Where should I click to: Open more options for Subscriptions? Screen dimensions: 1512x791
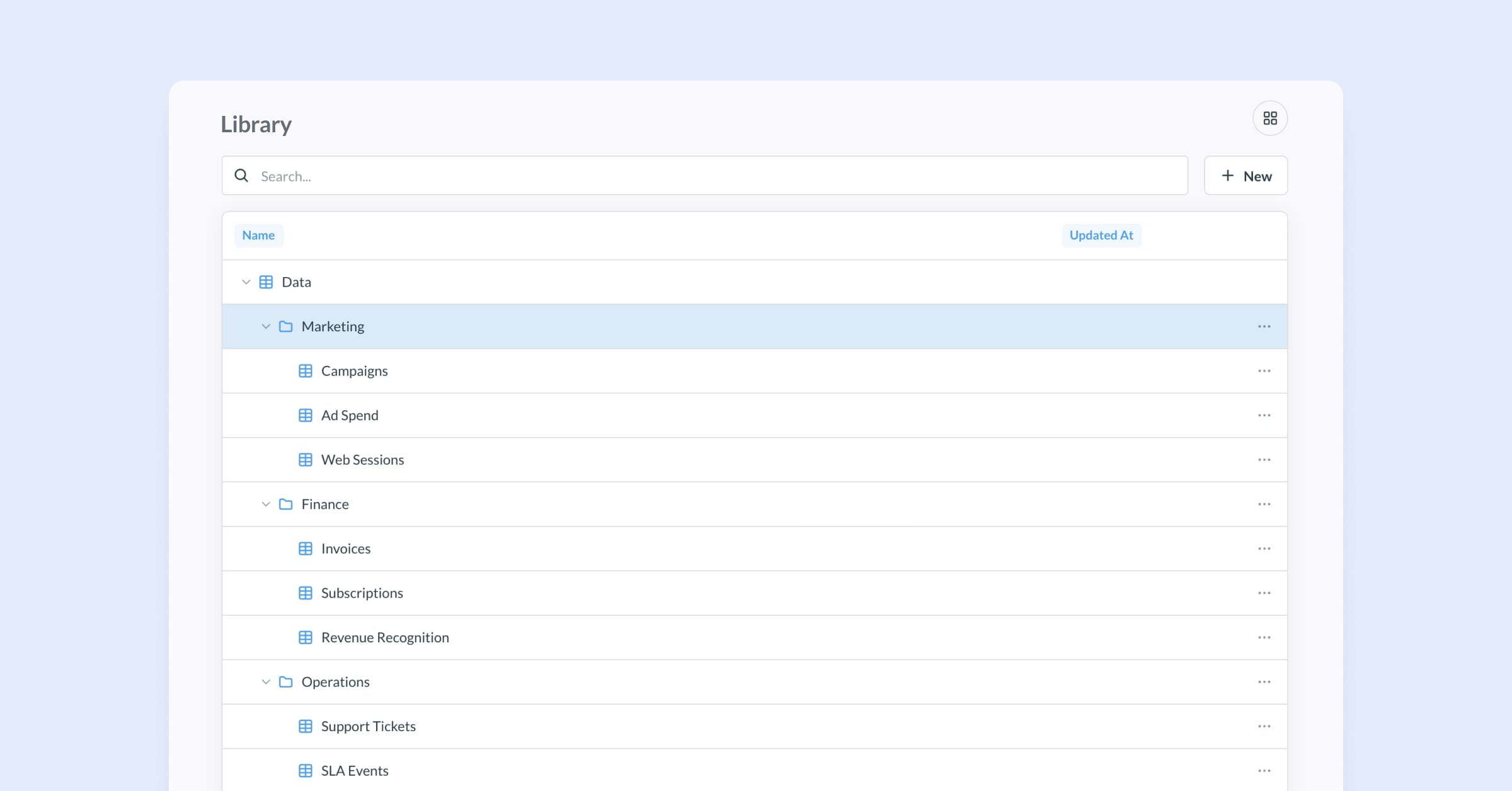[x=1264, y=593]
